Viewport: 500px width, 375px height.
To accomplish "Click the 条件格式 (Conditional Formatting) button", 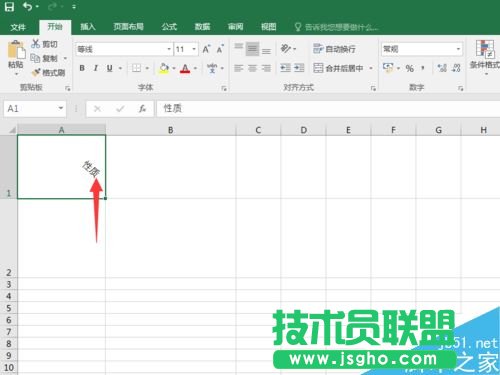I will tap(485, 56).
